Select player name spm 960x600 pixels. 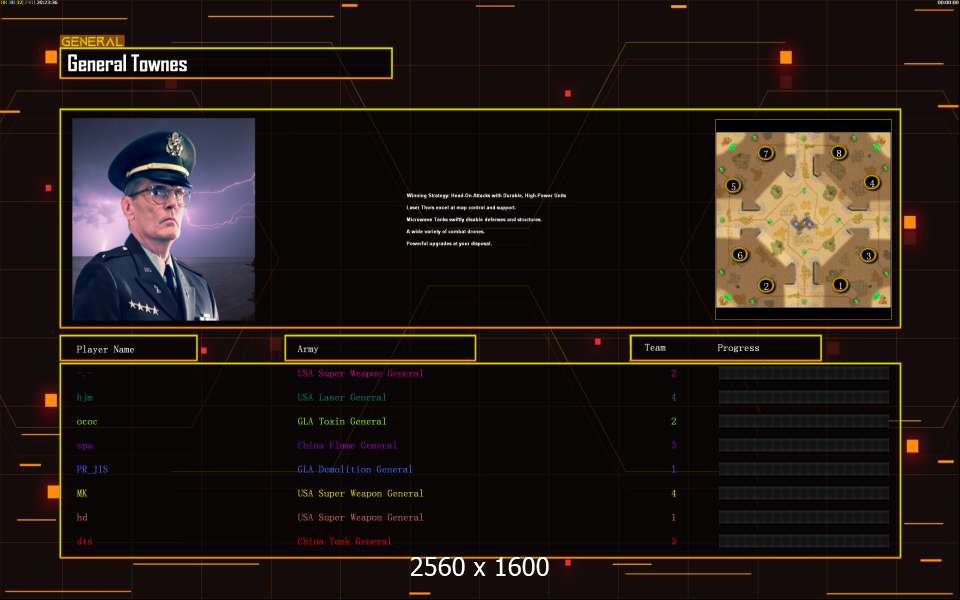coord(84,446)
